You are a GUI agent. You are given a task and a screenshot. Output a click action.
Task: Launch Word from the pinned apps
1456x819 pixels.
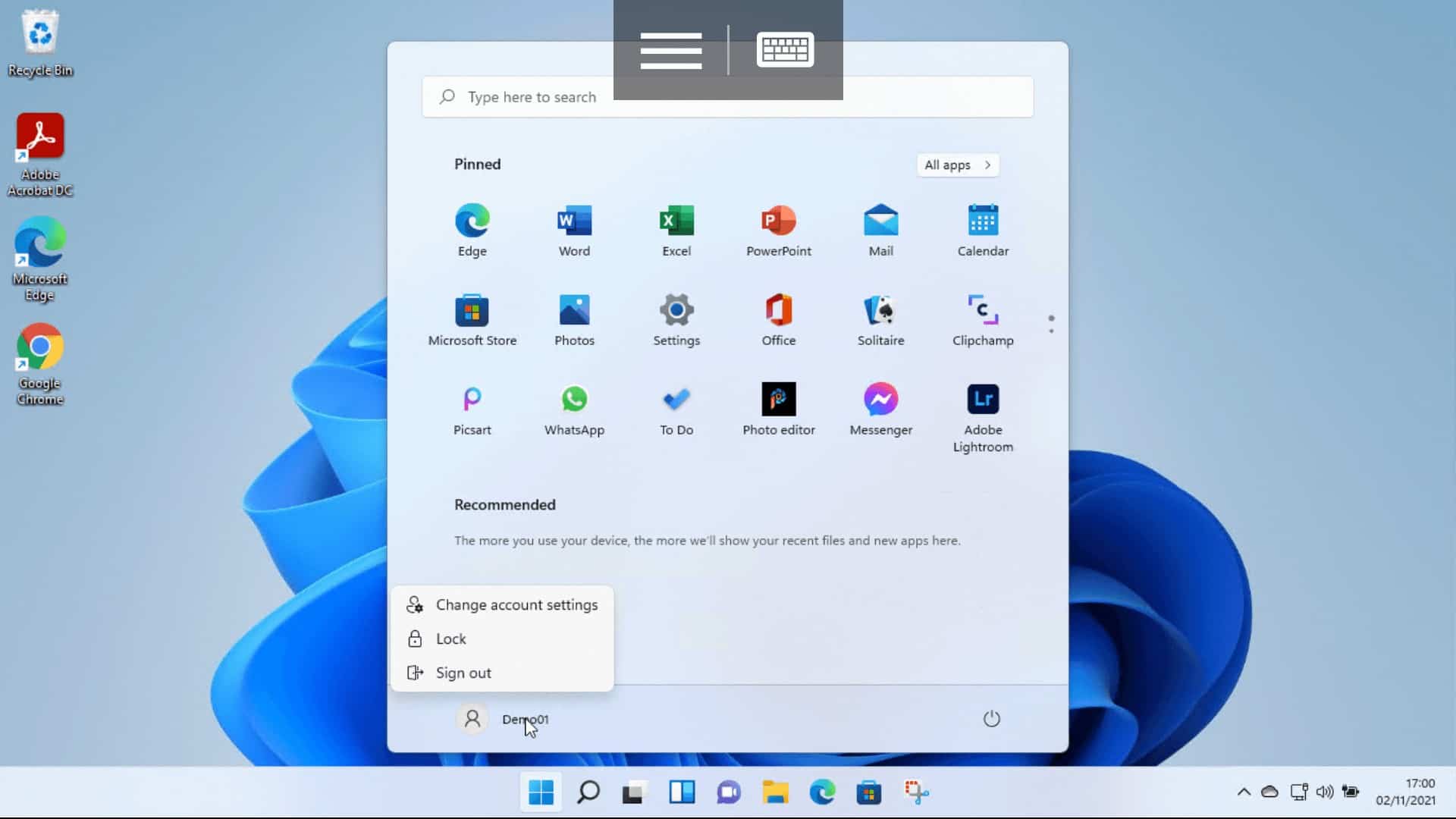[574, 231]
